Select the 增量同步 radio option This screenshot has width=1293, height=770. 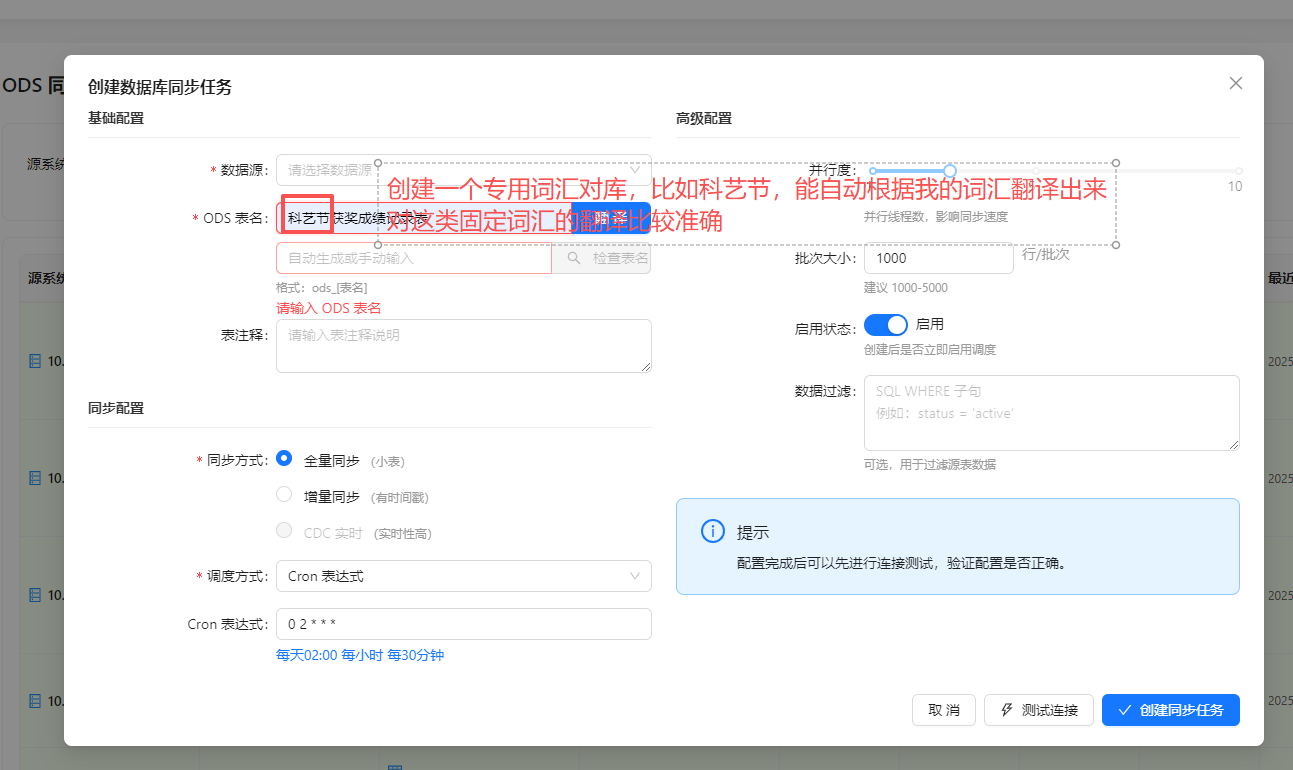(284, 495)
